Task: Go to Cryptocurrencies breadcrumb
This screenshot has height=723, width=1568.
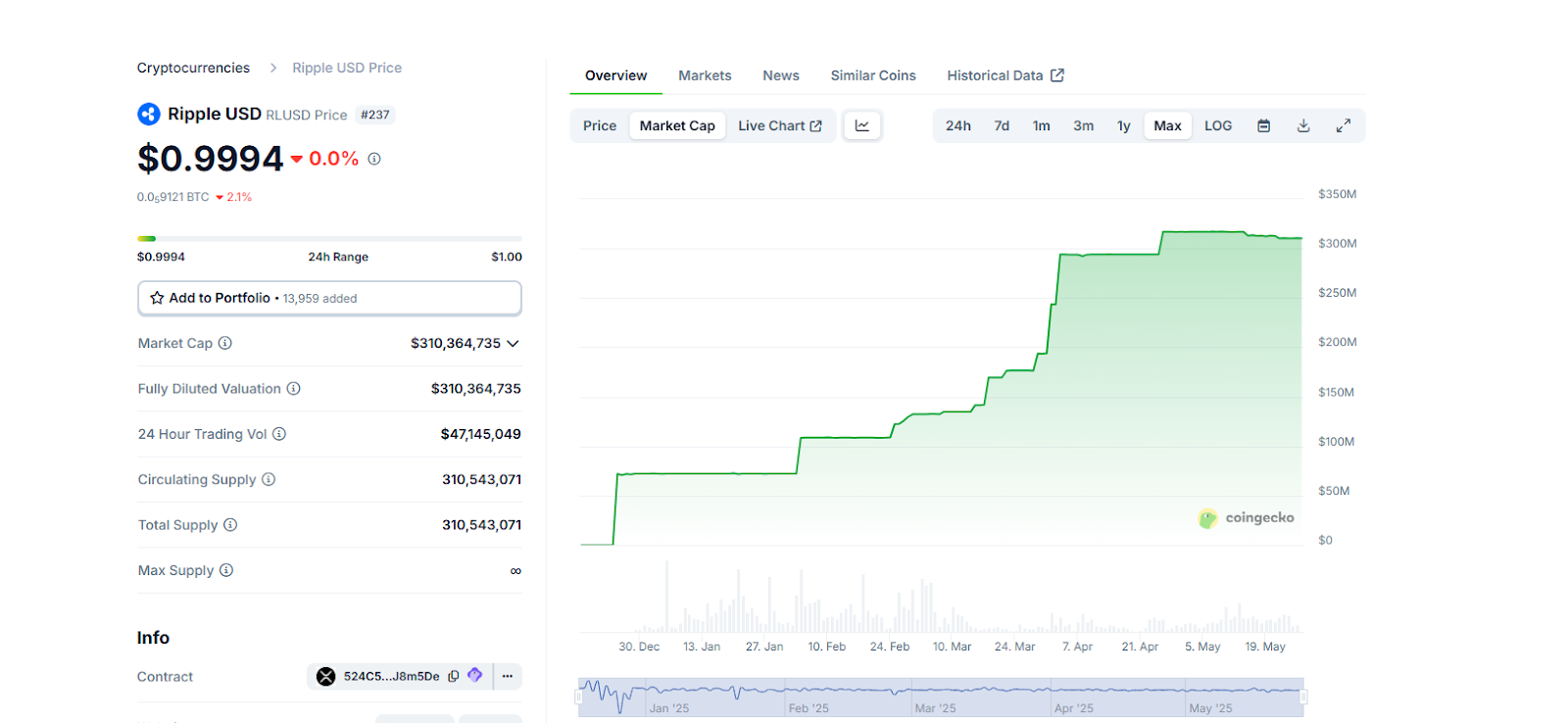Action: [193, 68]
